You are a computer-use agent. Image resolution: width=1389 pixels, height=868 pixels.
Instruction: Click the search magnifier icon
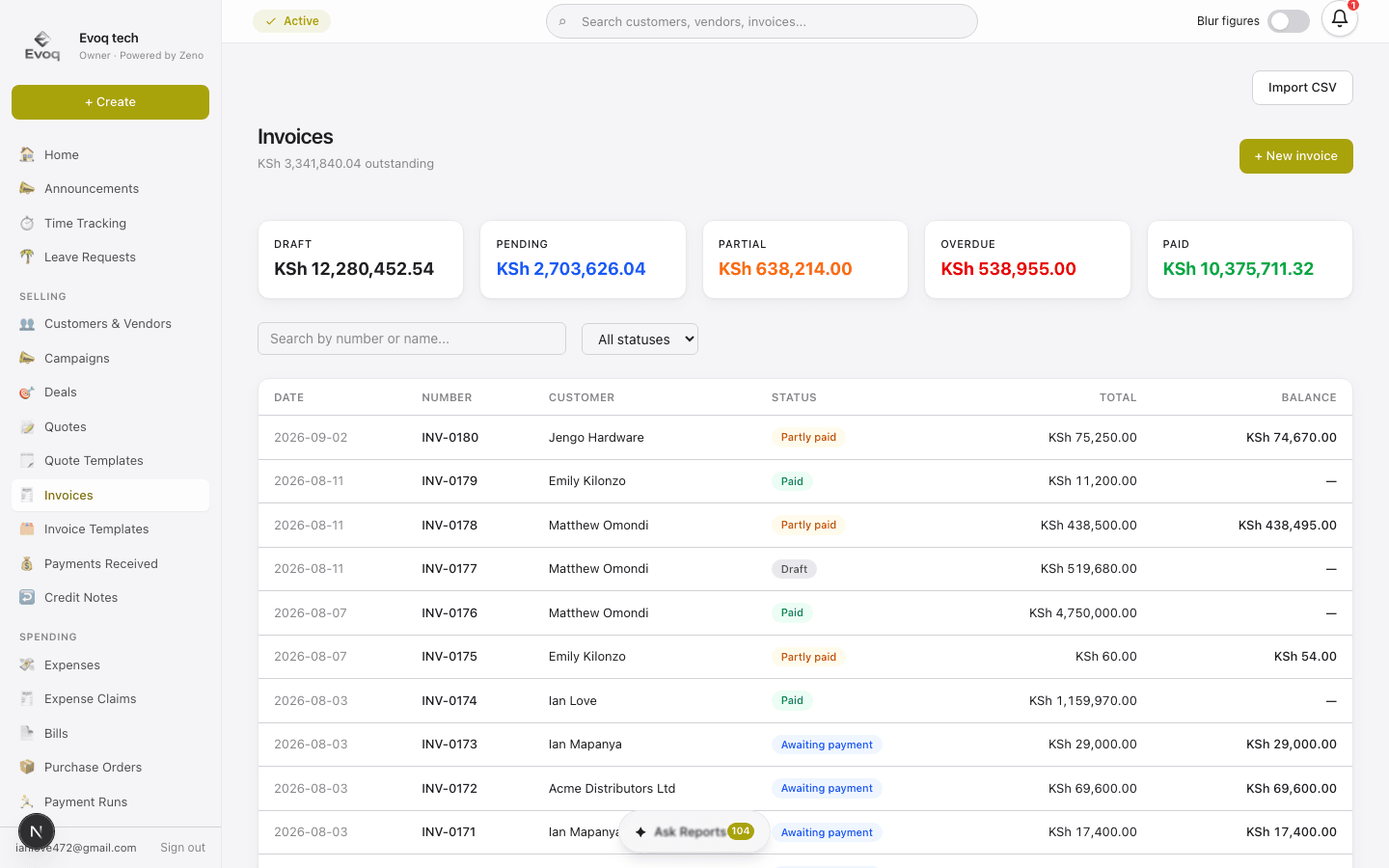tap(562, 21)
